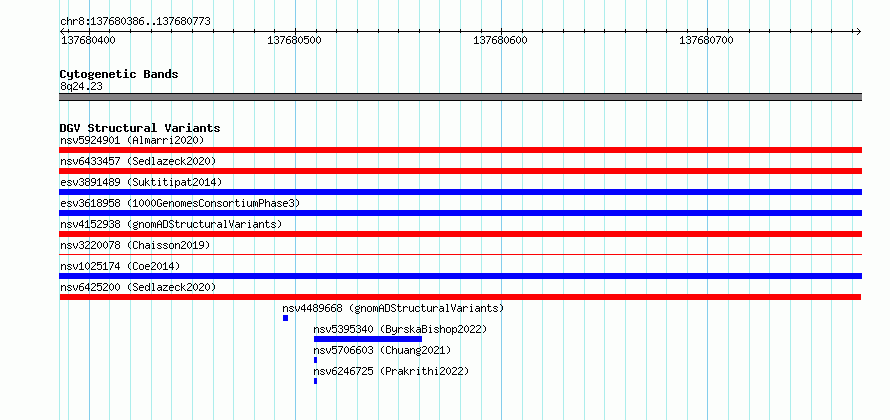This screenshot has width=890, height=420.
Task: Select the nsv5924901 (Almarri2020) label
Action: pos(132,140)
